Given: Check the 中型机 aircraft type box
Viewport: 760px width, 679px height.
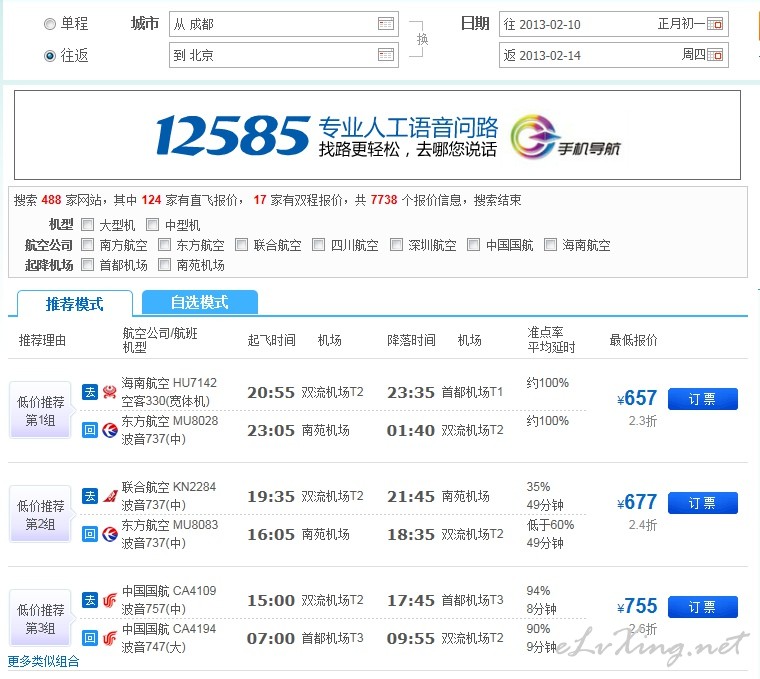Looking at the screenshot, I should point(152,224).
